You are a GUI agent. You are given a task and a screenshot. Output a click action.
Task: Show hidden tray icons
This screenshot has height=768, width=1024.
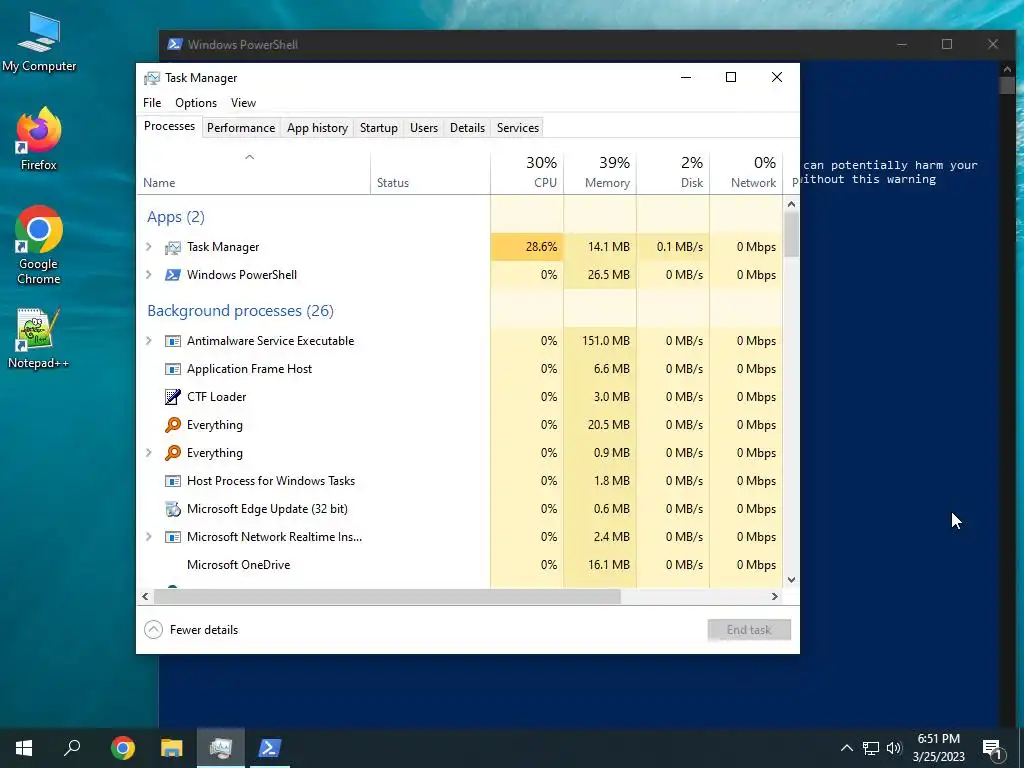click(846, 748)
